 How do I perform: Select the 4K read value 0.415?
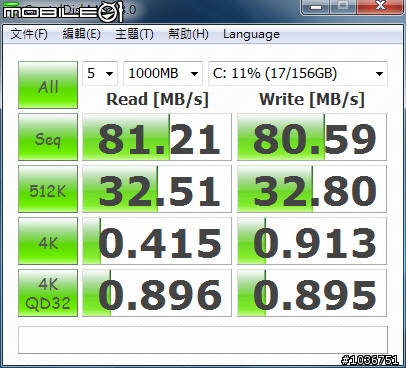pos(157,241)
